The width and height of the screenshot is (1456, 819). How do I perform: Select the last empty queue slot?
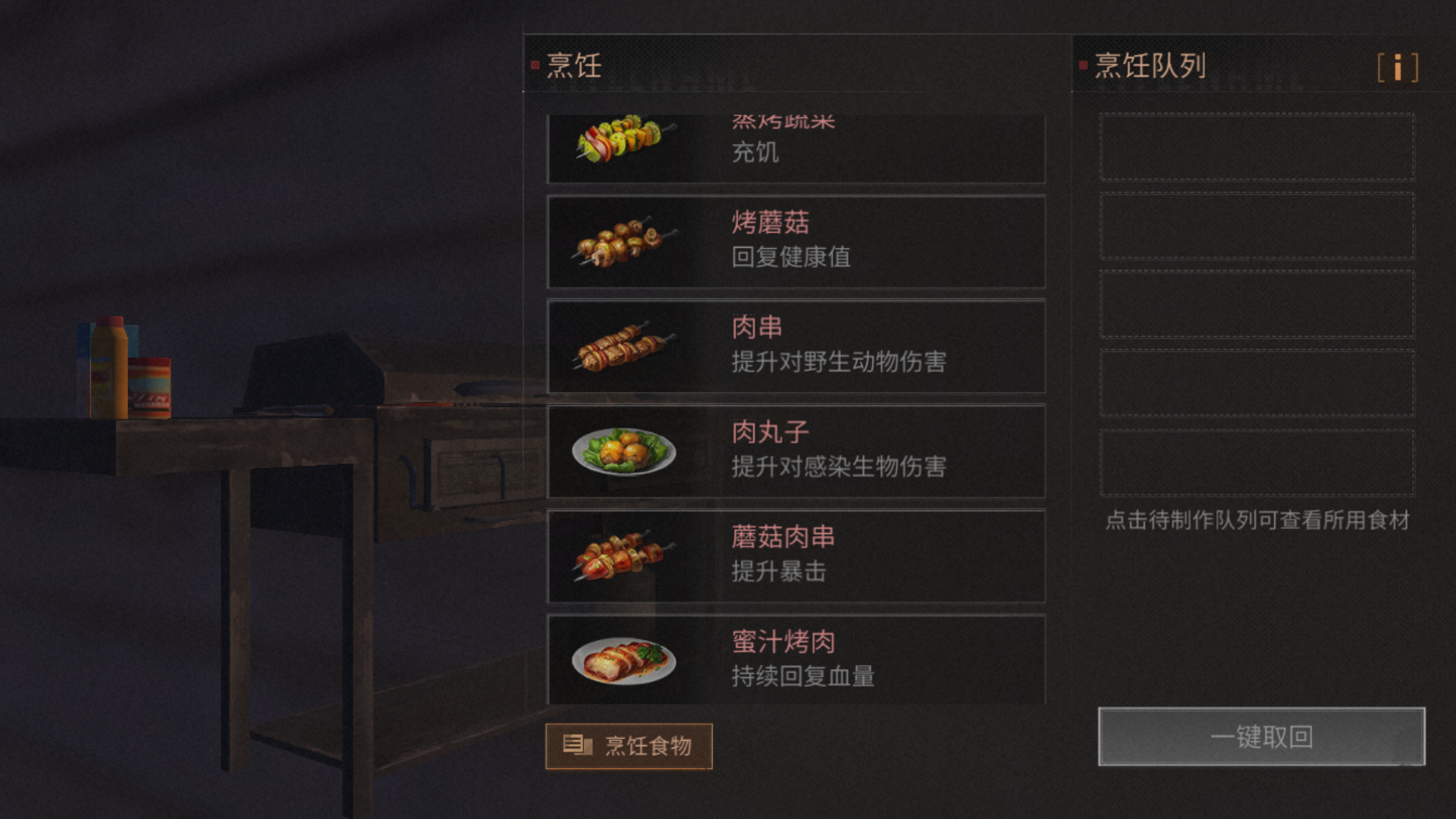click(x=1257, y=462)
